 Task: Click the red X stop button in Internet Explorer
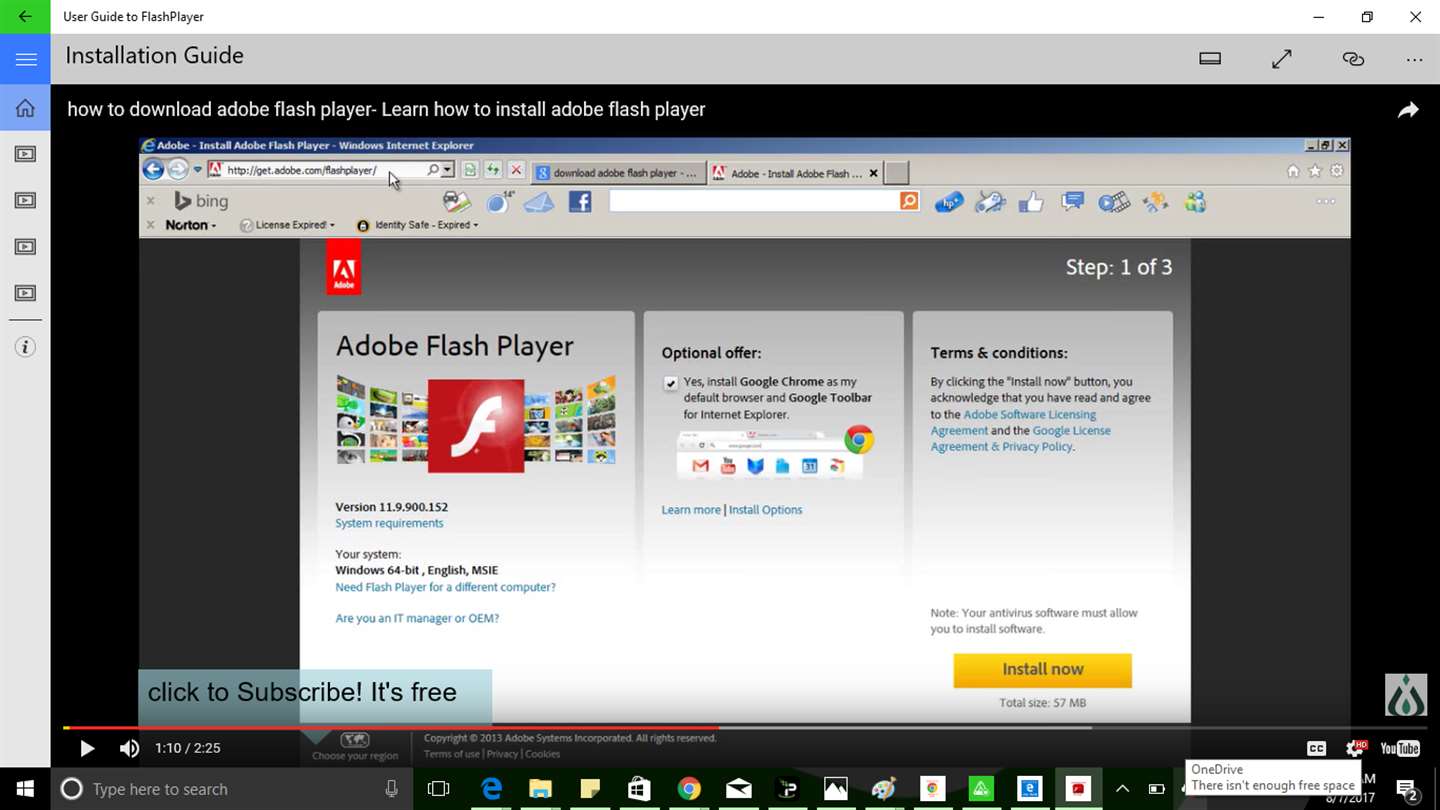coord(516,170)
